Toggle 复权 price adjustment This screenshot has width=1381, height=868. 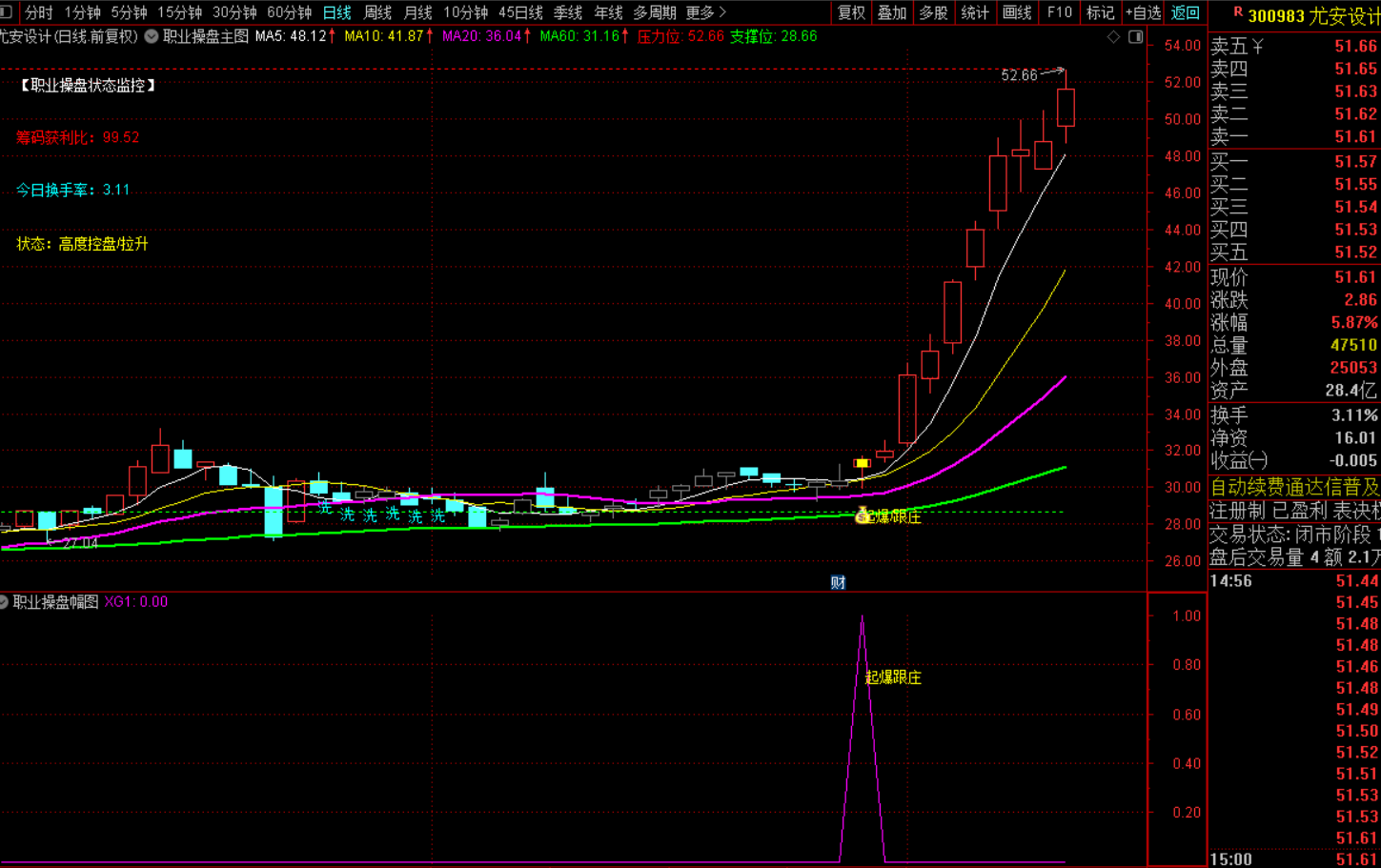(851, 12)
